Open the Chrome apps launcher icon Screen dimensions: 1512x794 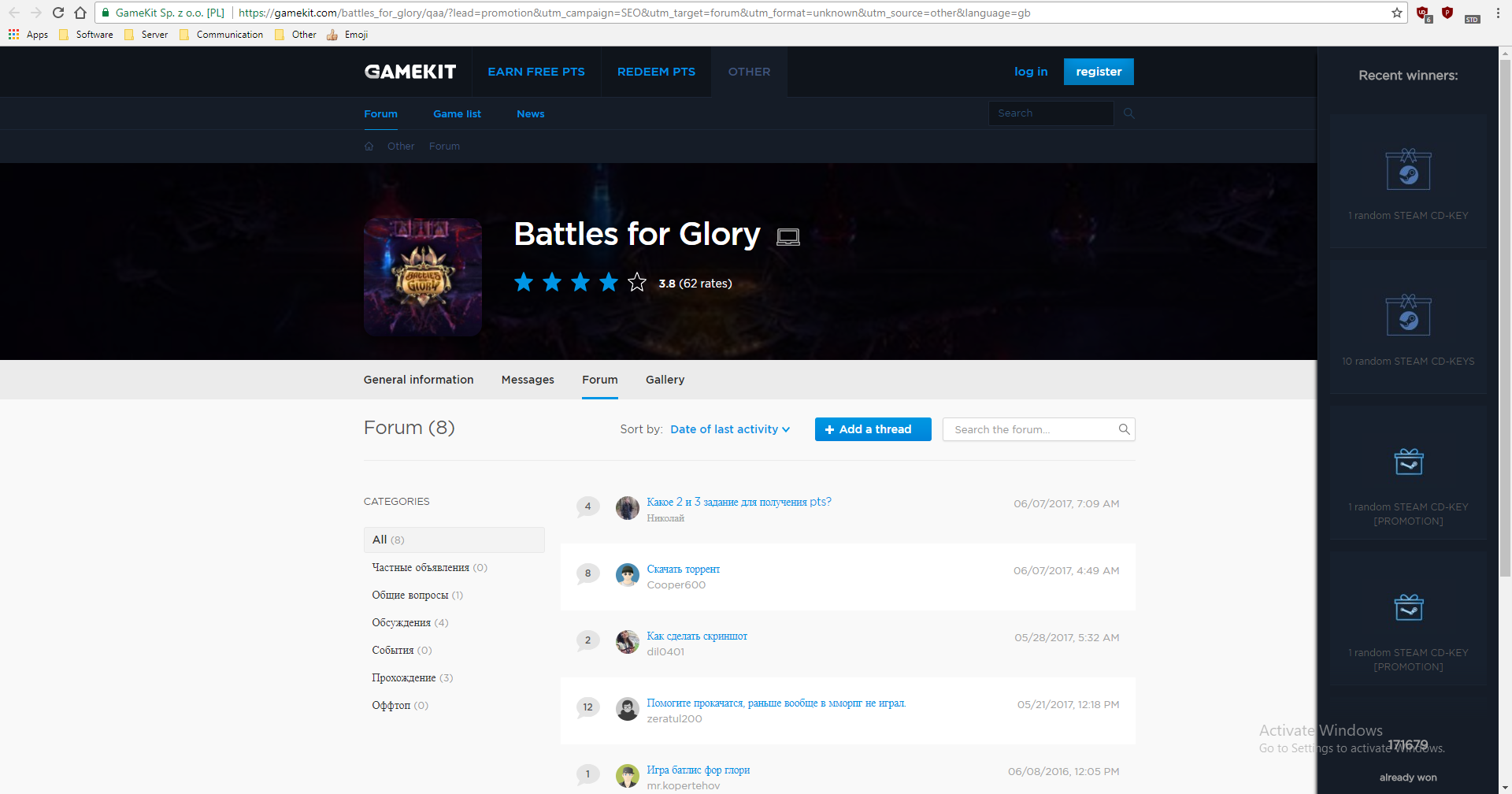(13, 34)
